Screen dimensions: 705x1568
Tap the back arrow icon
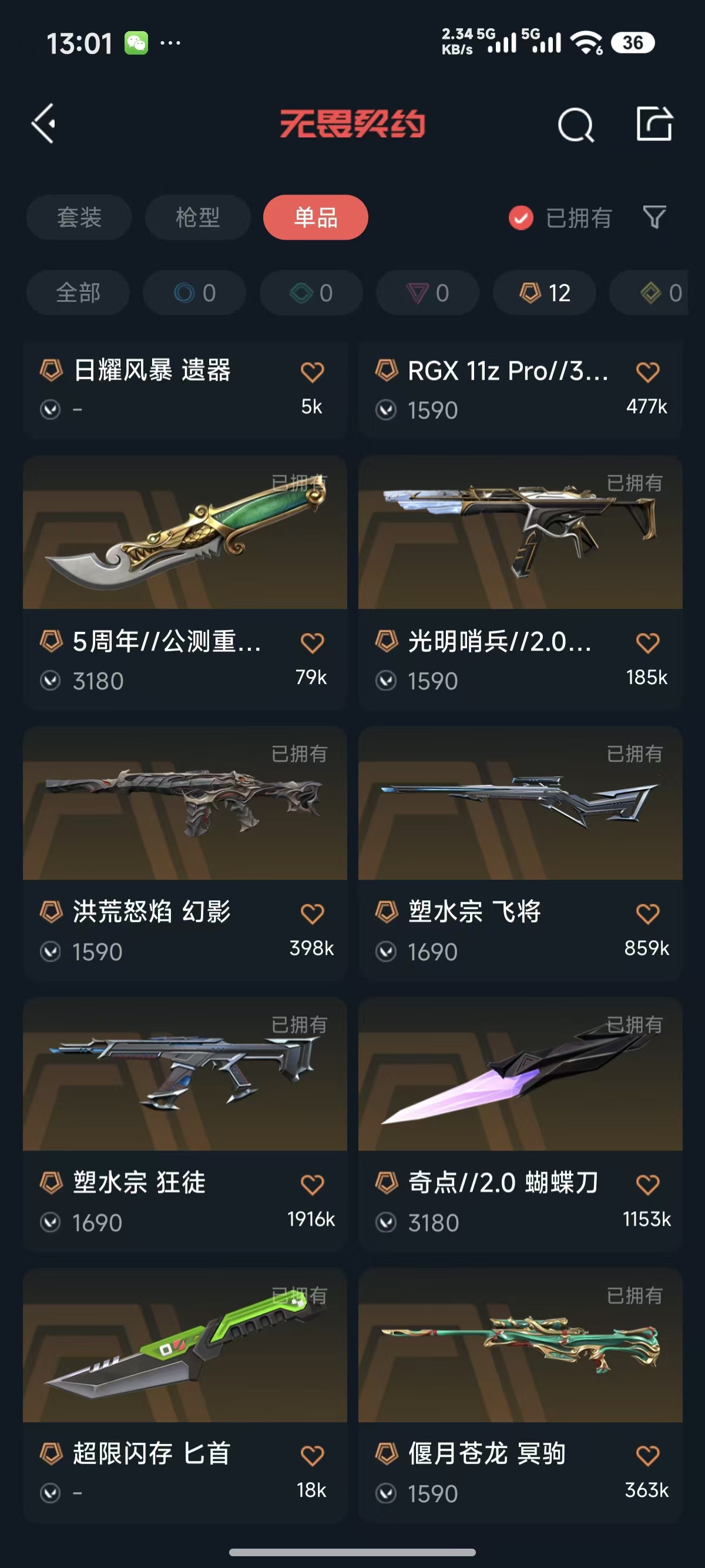(44, 124)
